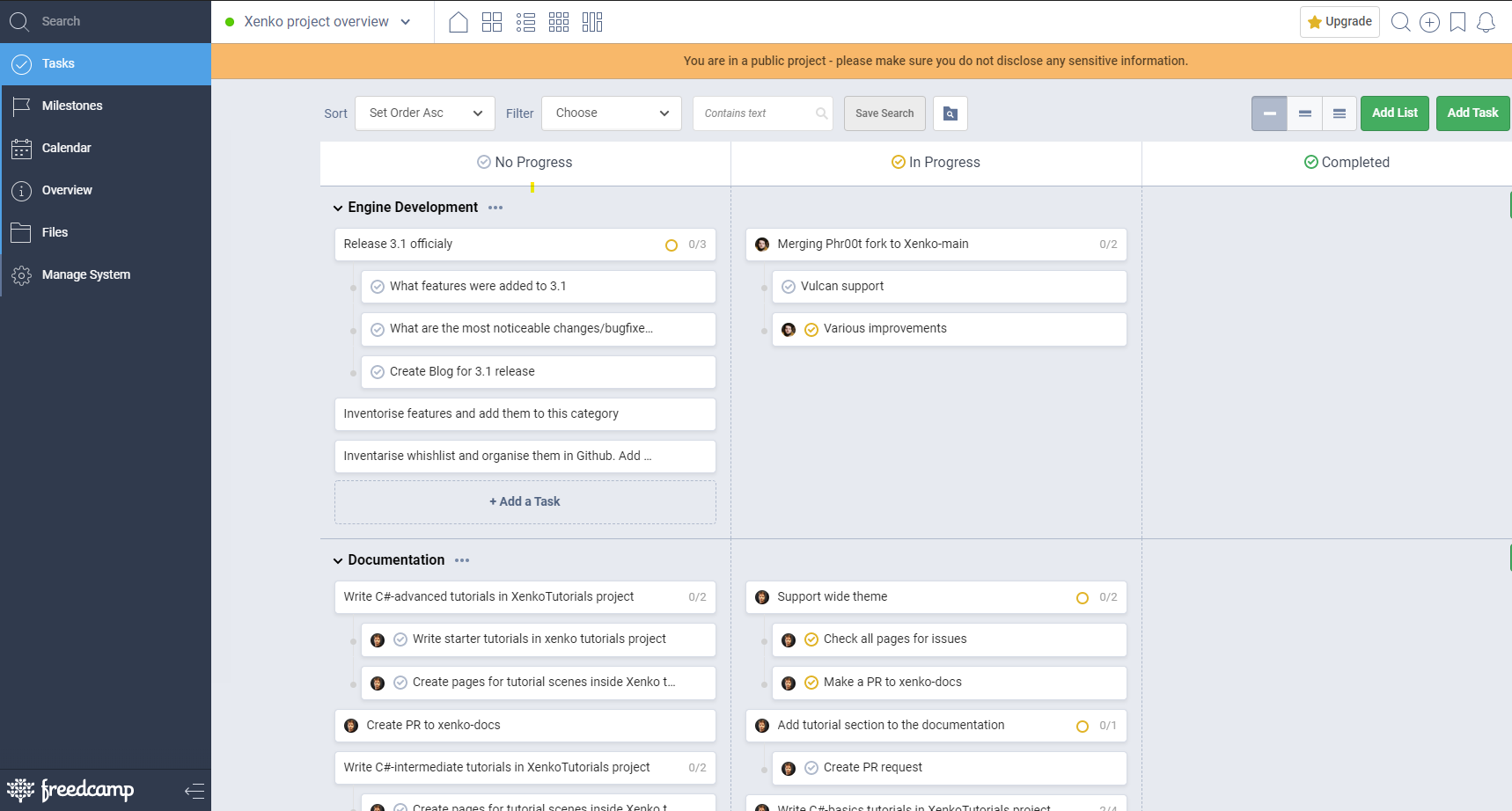Click the quick add plus icon
This screenshot has height=811, width=1512.
point(1429,22)
